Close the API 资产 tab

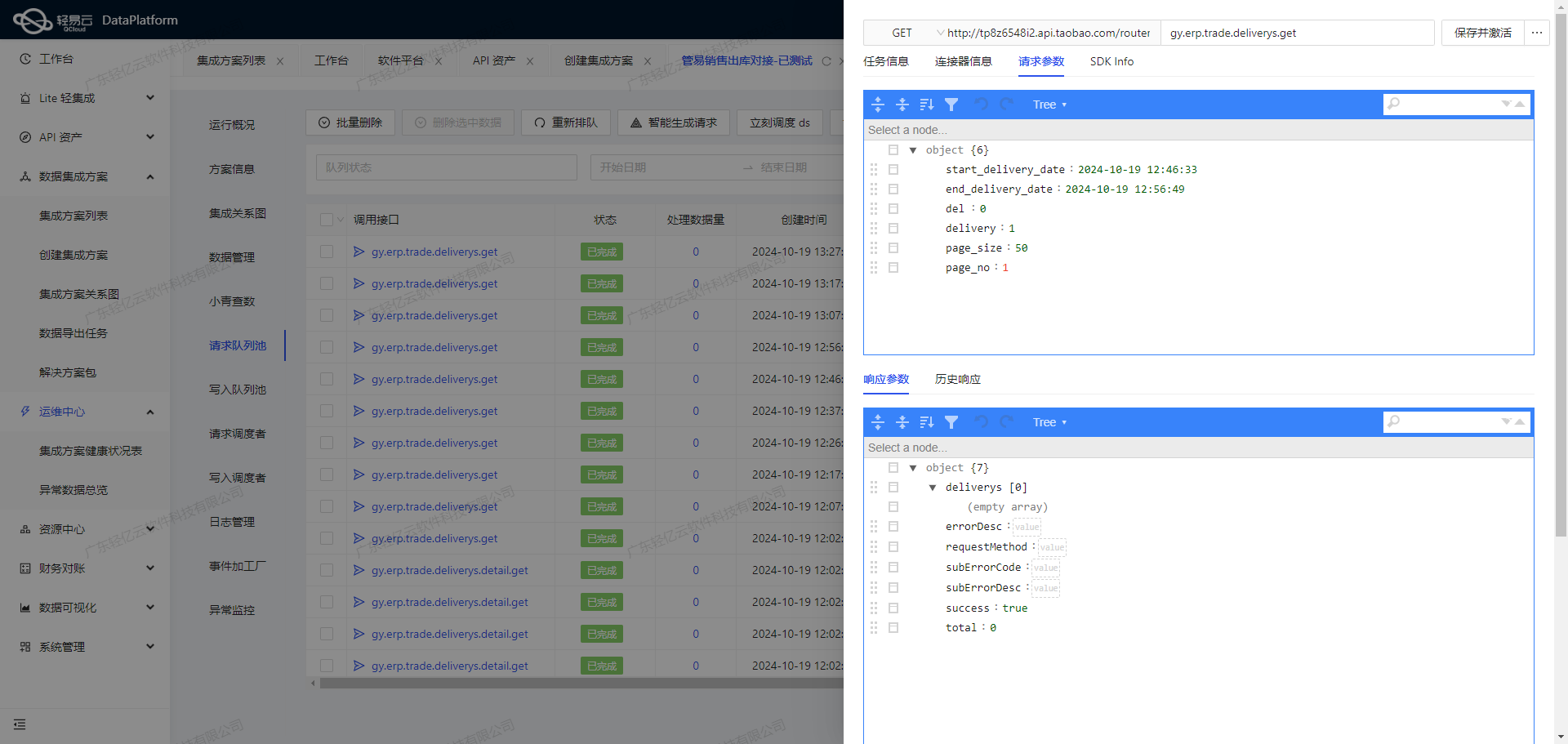pyautogui.click(x=530, y=61)
